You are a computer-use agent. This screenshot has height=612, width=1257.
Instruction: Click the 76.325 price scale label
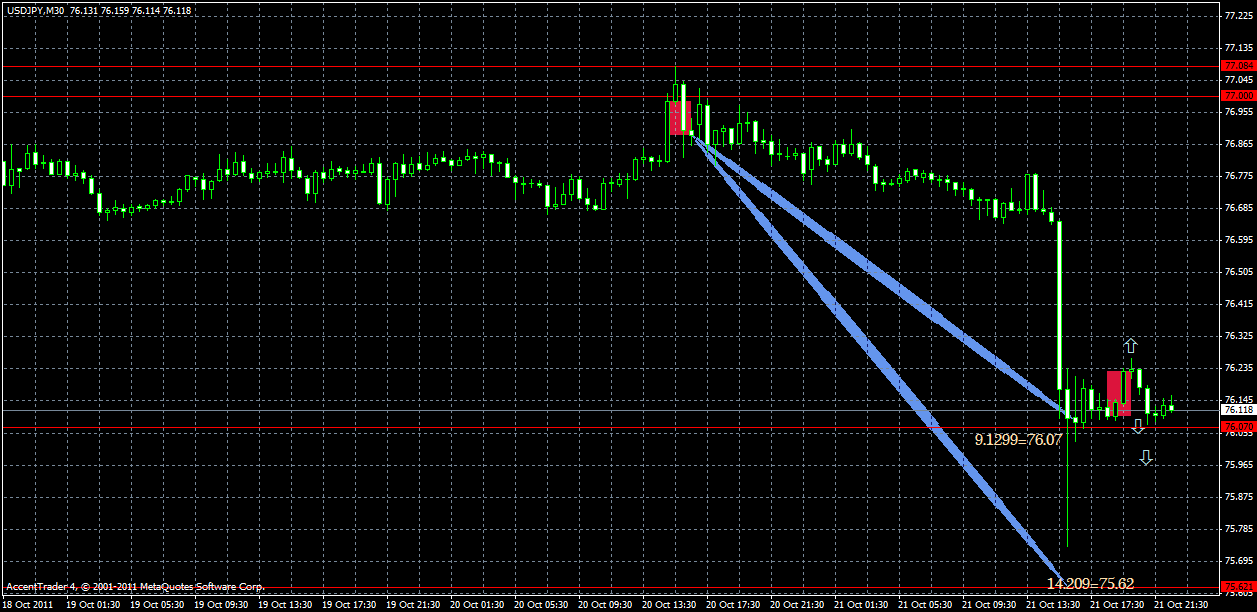point(1239,334)
